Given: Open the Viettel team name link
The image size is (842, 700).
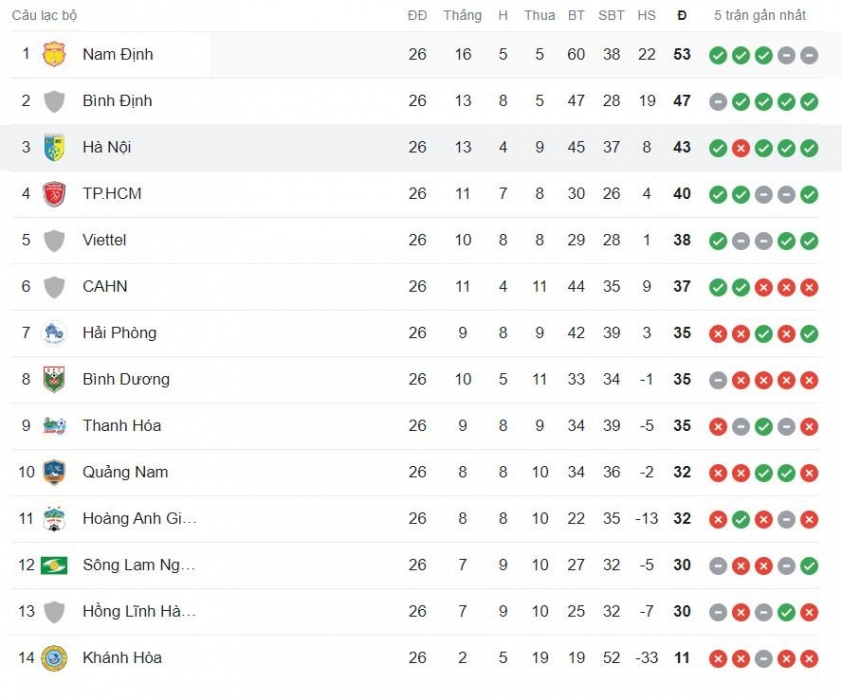Looking at the screenshot, I should click(104, 240).
